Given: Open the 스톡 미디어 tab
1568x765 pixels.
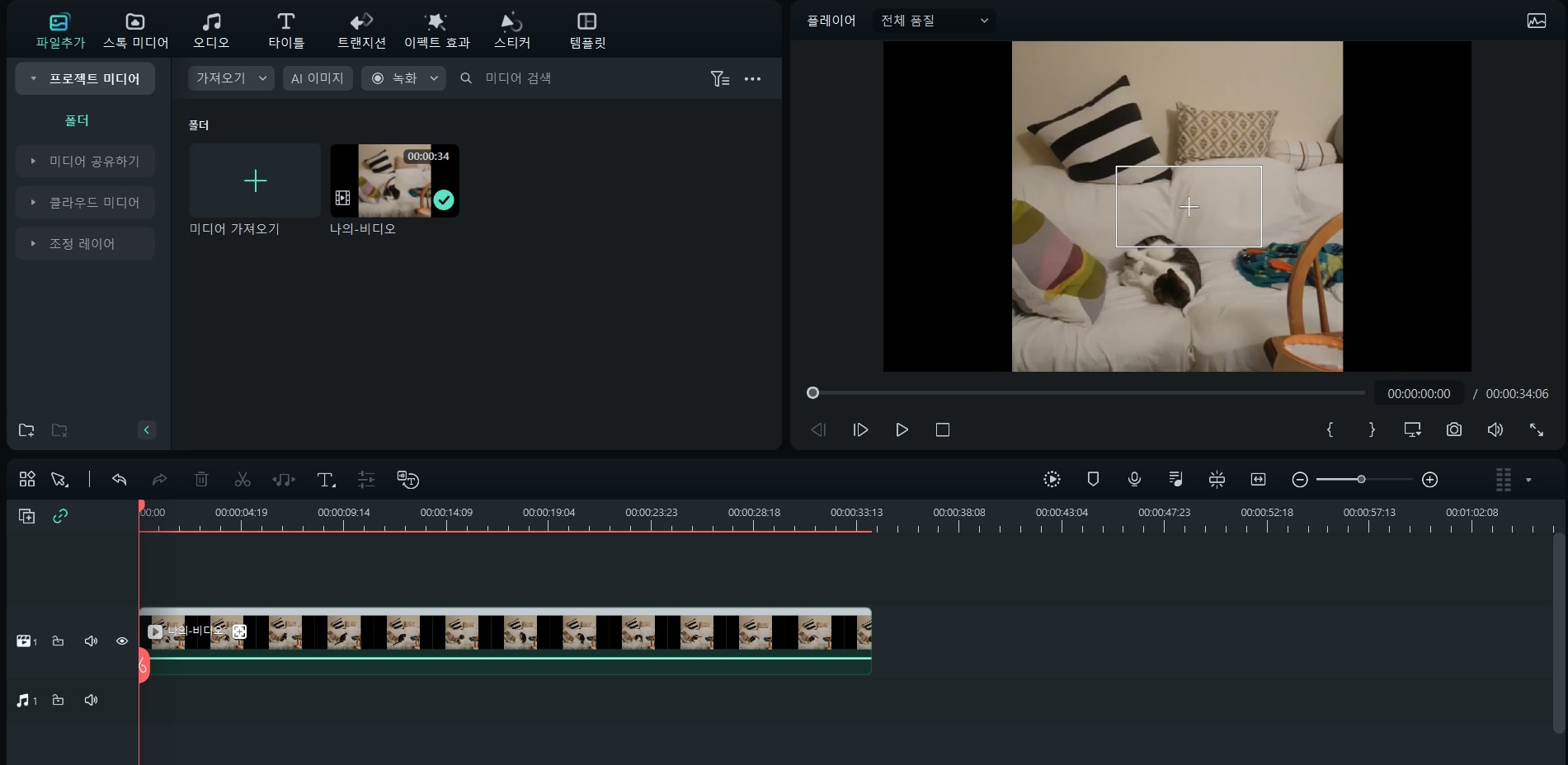Looking at the screenshot, I should coord(135,31).
